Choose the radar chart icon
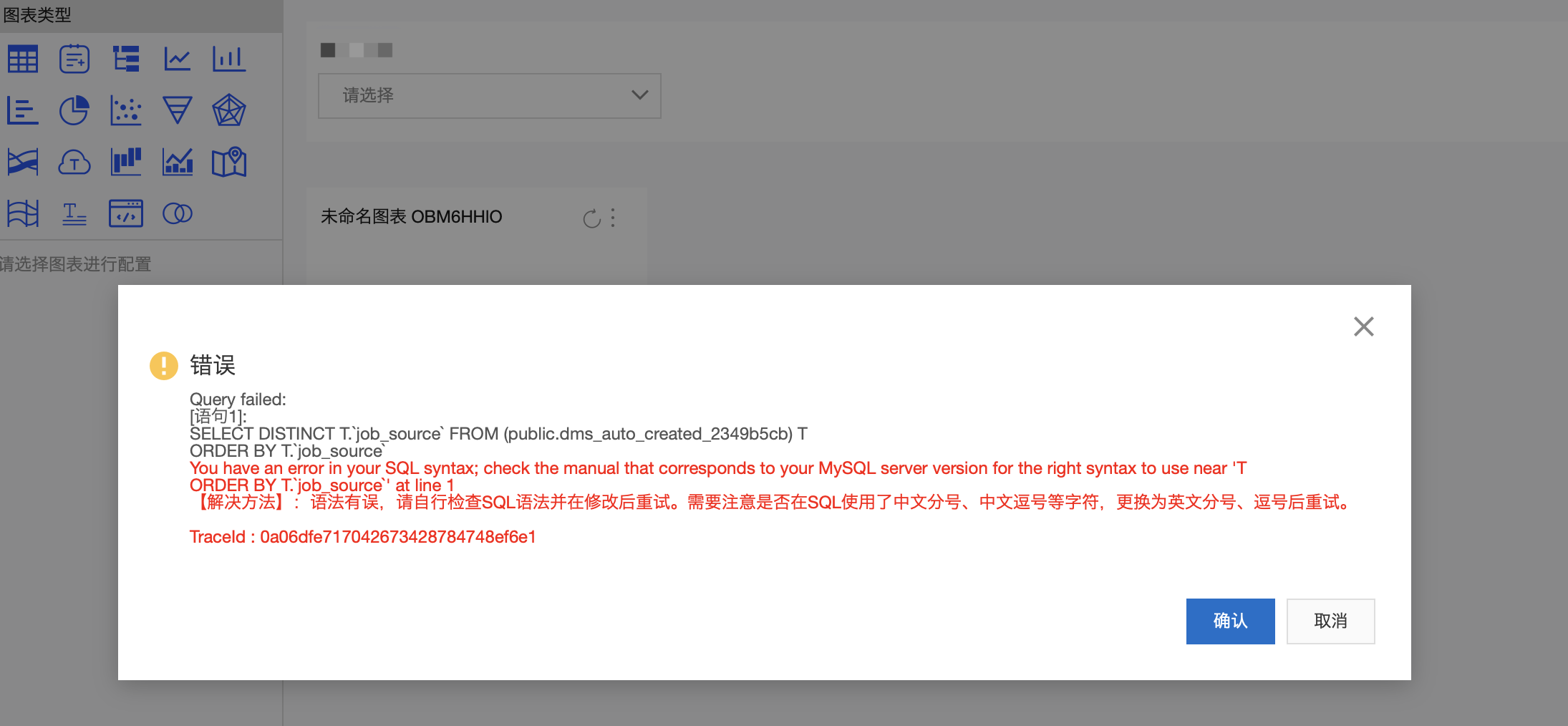The image size is (1568, 726). (x=229, y=111)
